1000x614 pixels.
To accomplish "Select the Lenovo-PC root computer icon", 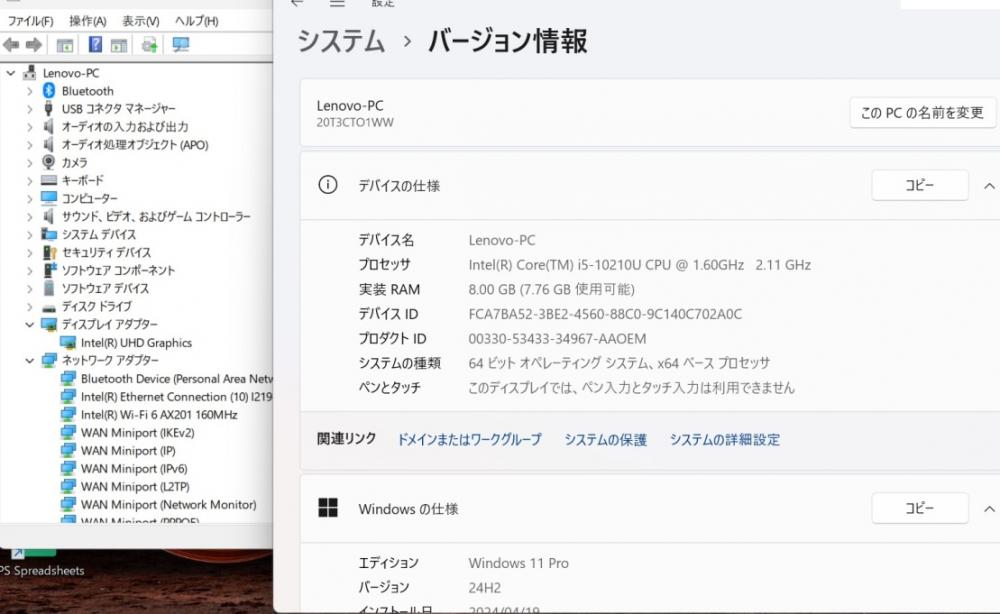I will click(29, 73).
